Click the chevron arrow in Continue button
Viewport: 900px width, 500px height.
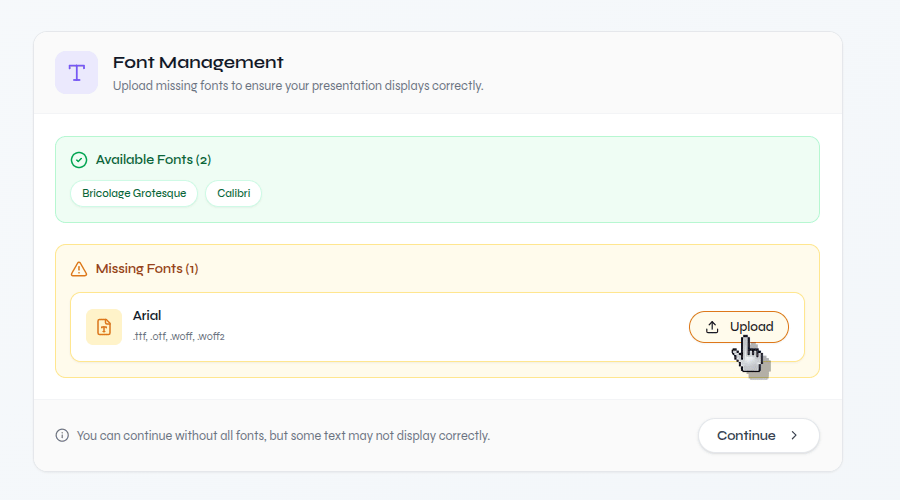[x=794, y=436]
